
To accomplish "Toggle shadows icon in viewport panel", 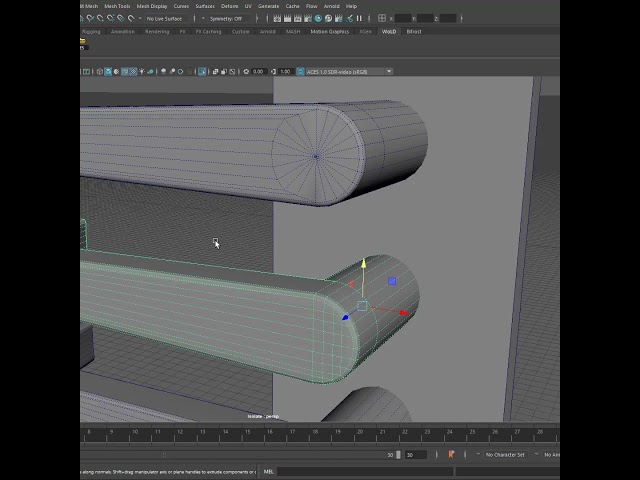I will [150, 72].
